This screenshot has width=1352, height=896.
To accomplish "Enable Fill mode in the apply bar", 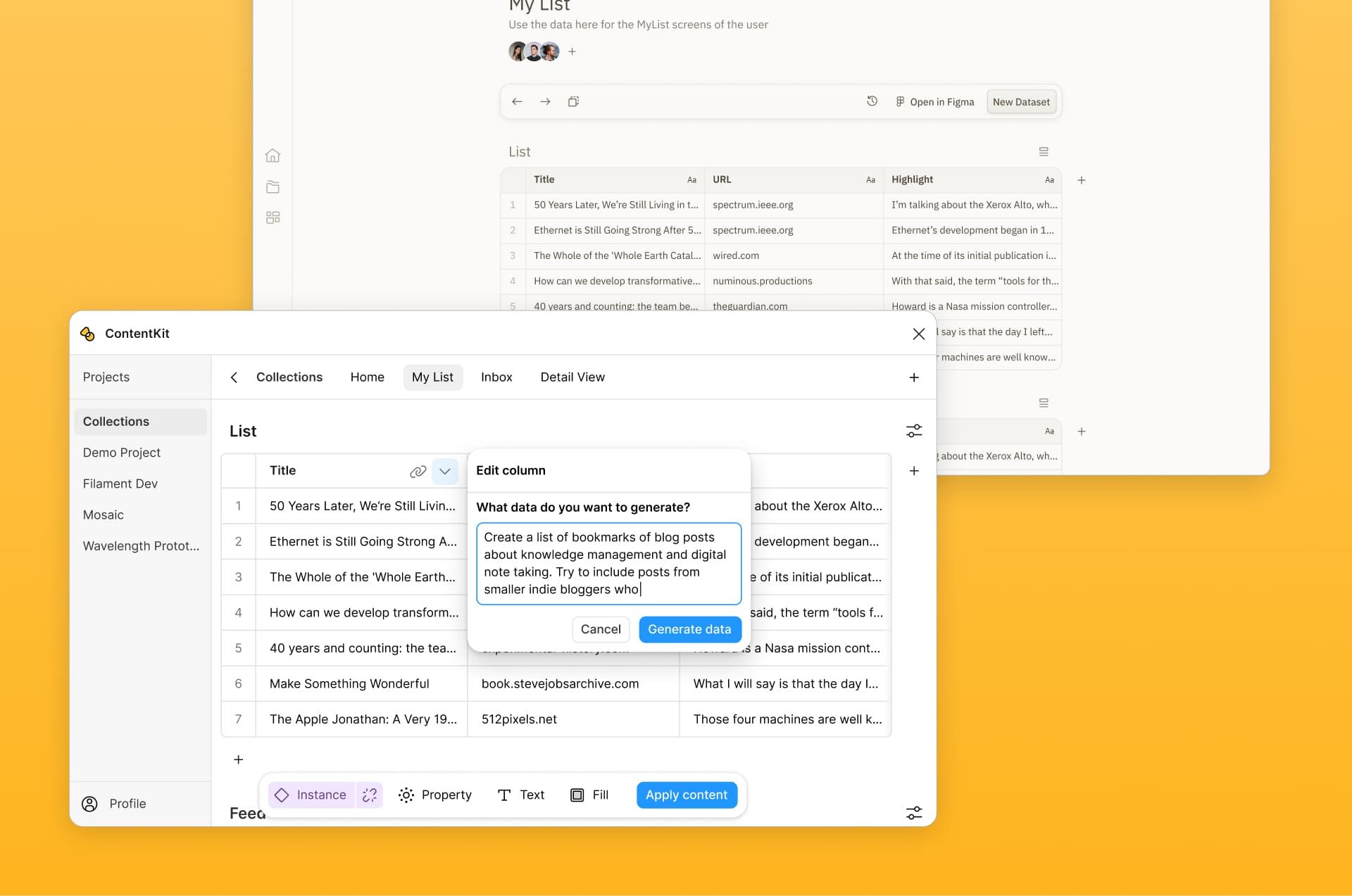I will pyautogui.click(x=589, y=795).
